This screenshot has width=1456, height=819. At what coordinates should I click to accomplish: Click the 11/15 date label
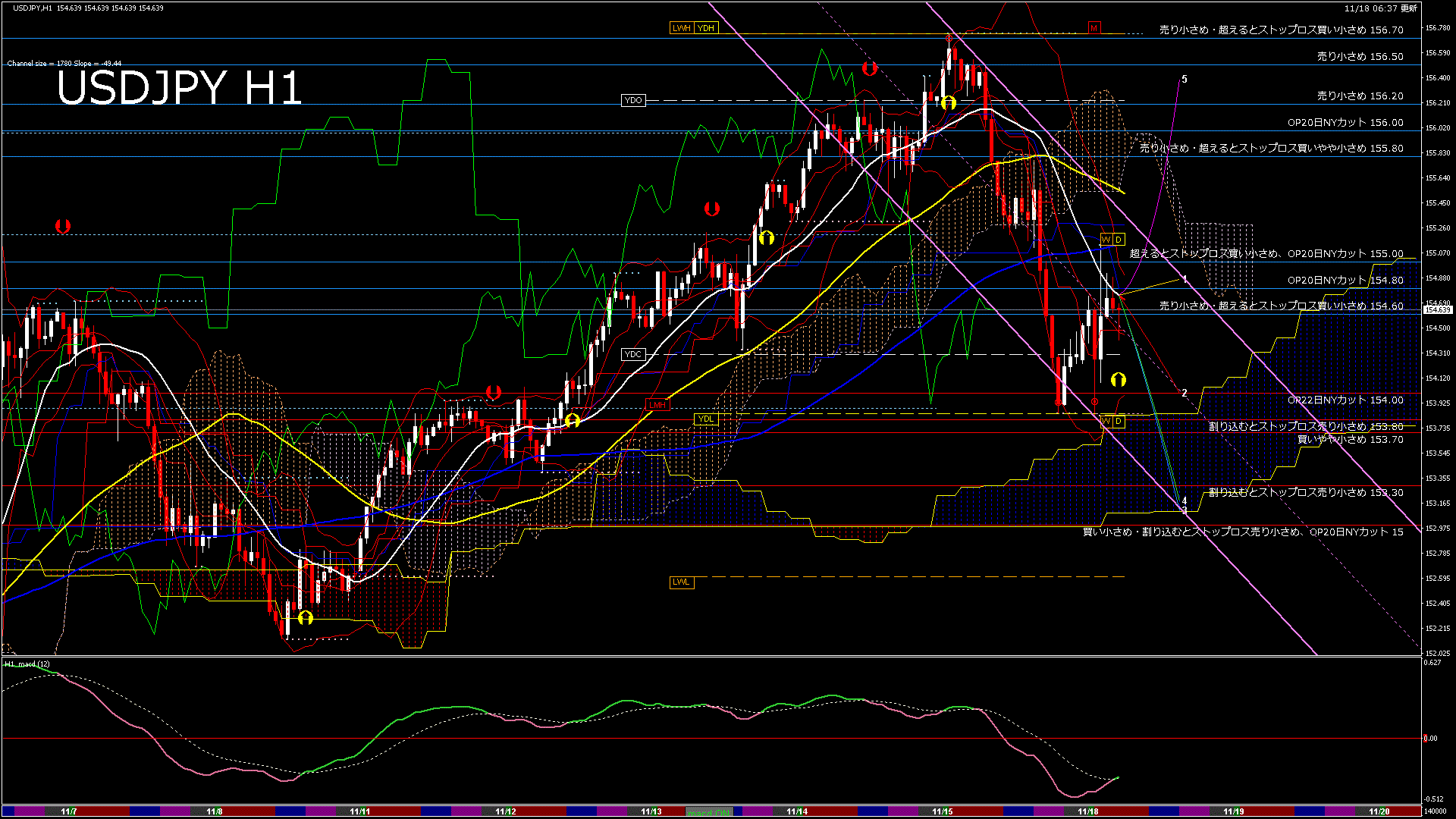pyautogui.click(x=943, y=811)
